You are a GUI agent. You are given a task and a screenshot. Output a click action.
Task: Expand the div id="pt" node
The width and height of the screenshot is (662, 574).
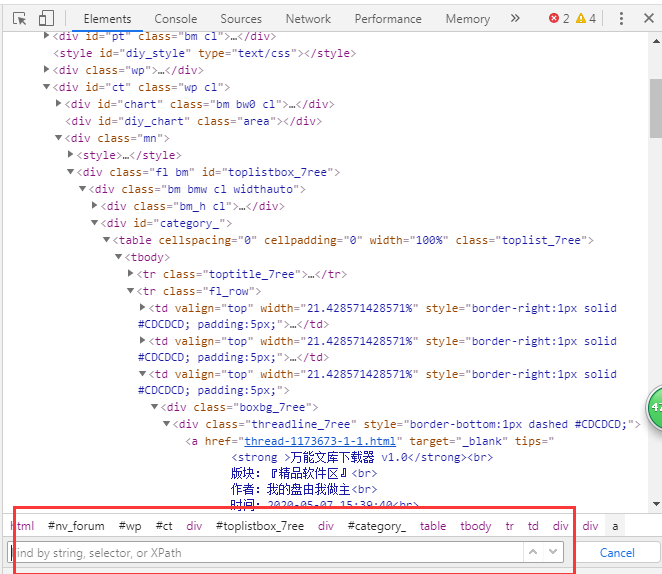click(46, 35)
